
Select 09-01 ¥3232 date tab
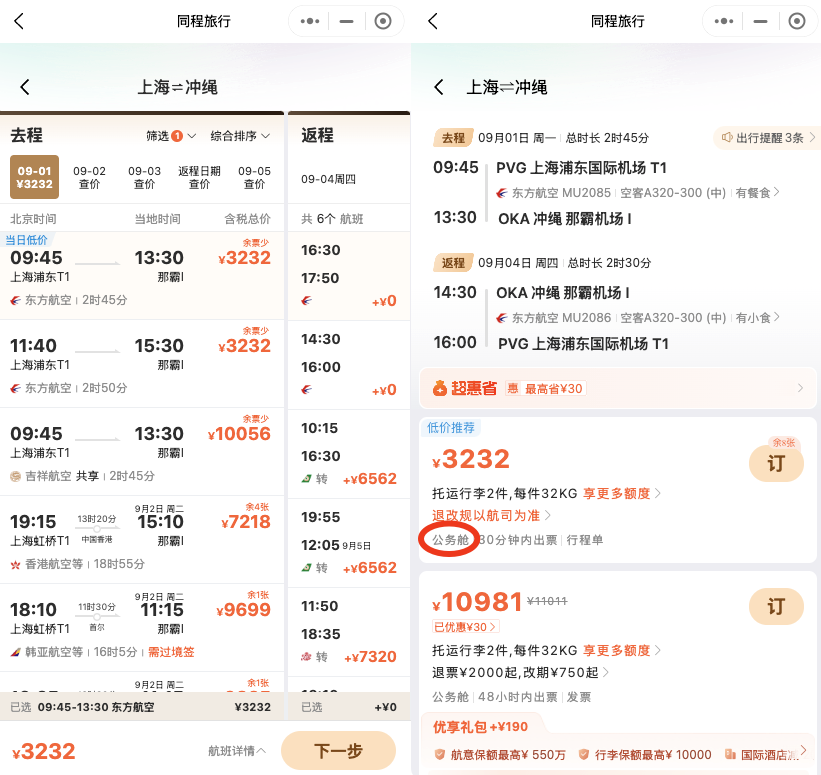[35, 177]
